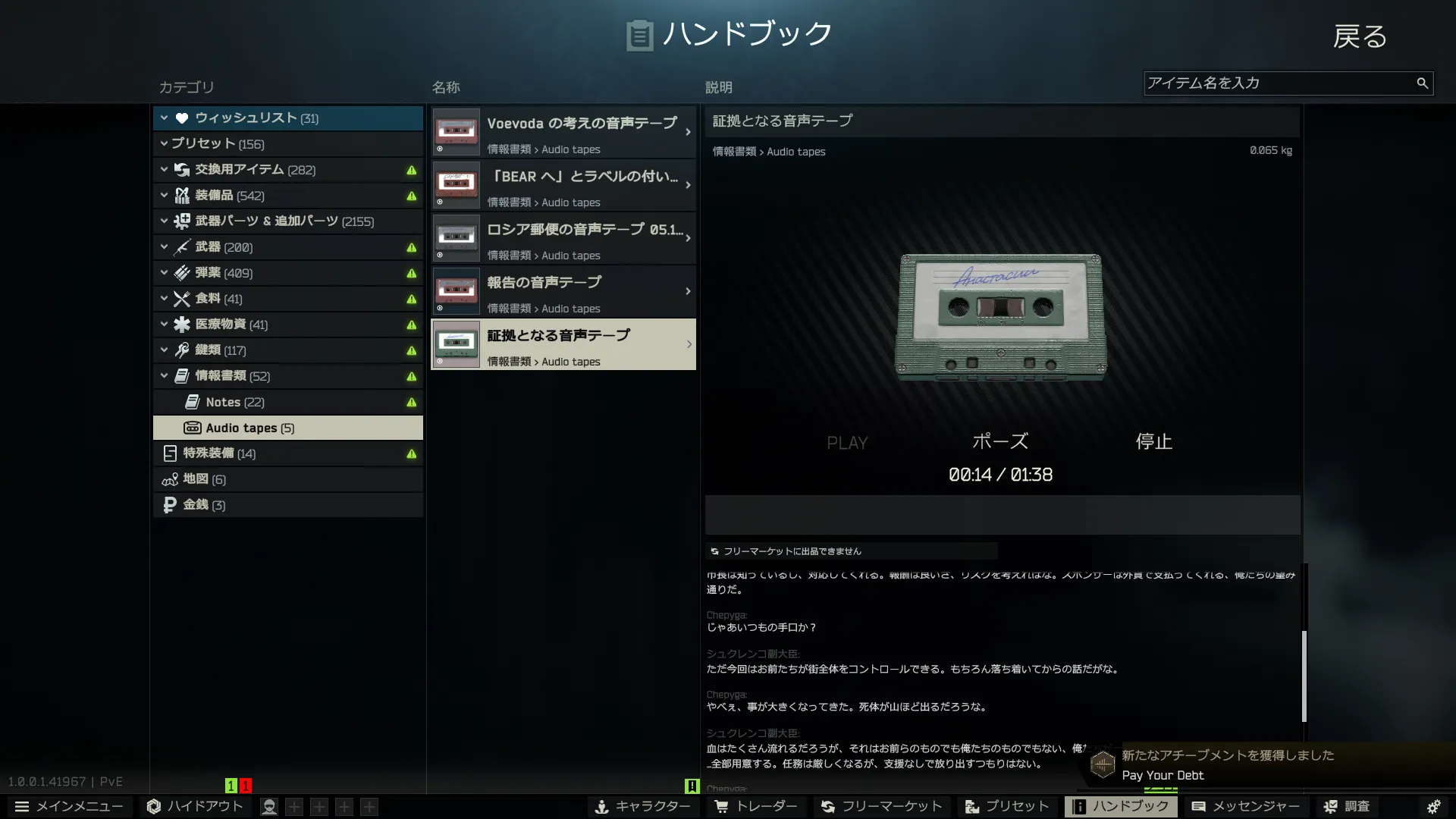Collapse the 情報書類 category
Viewport: 1456px width, 819px height.
click(x=164, y=375)
